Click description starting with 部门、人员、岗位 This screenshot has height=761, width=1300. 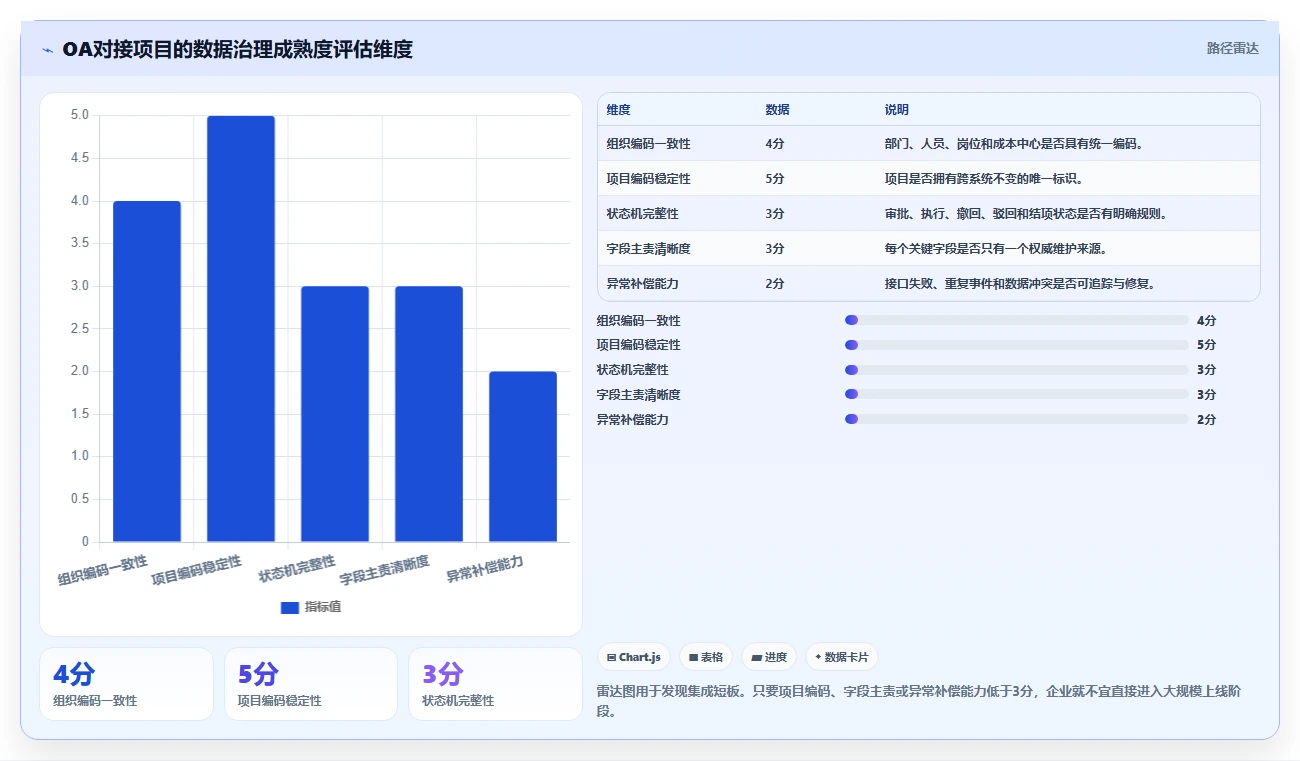(1014, 144)
